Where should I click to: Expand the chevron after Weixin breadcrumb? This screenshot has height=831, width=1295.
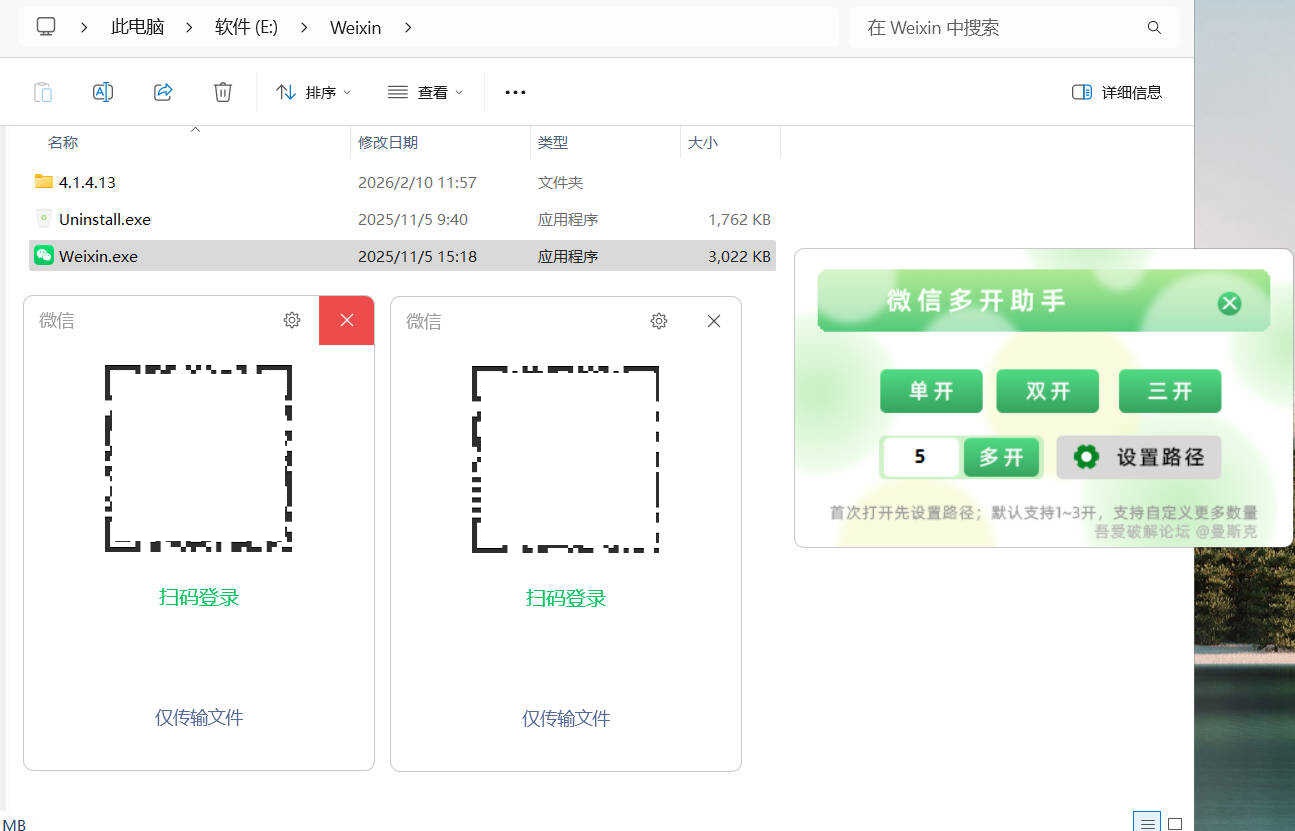tap(407, 27)
